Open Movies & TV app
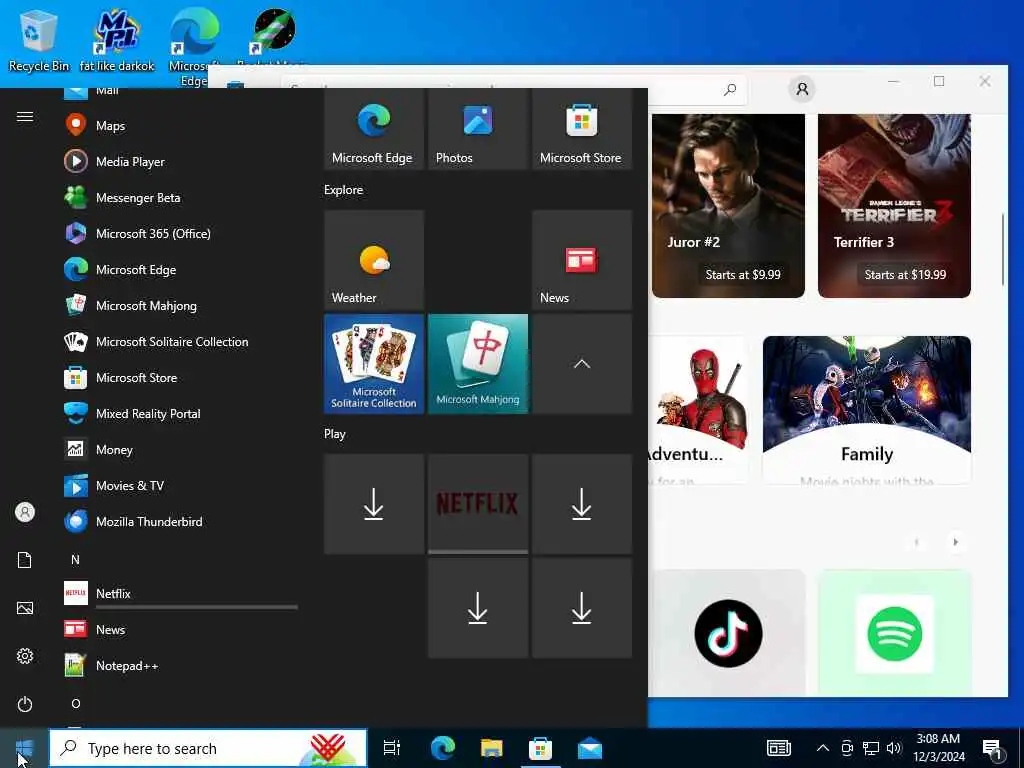 181,485
